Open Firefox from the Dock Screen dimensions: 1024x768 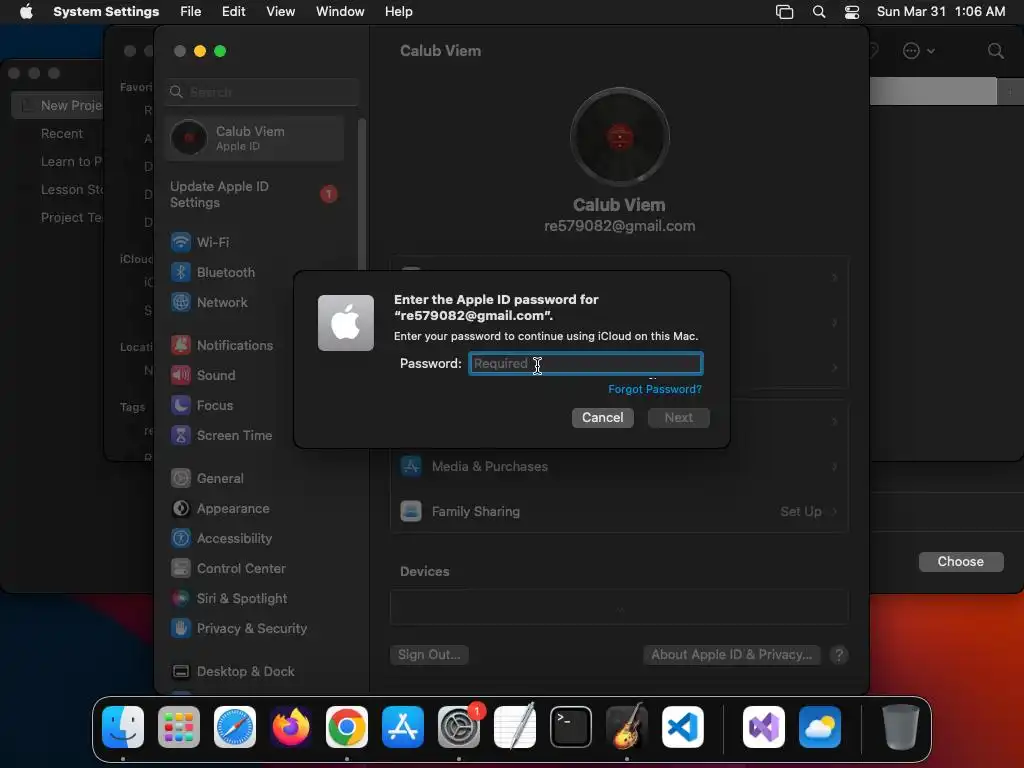coord(291,727)
